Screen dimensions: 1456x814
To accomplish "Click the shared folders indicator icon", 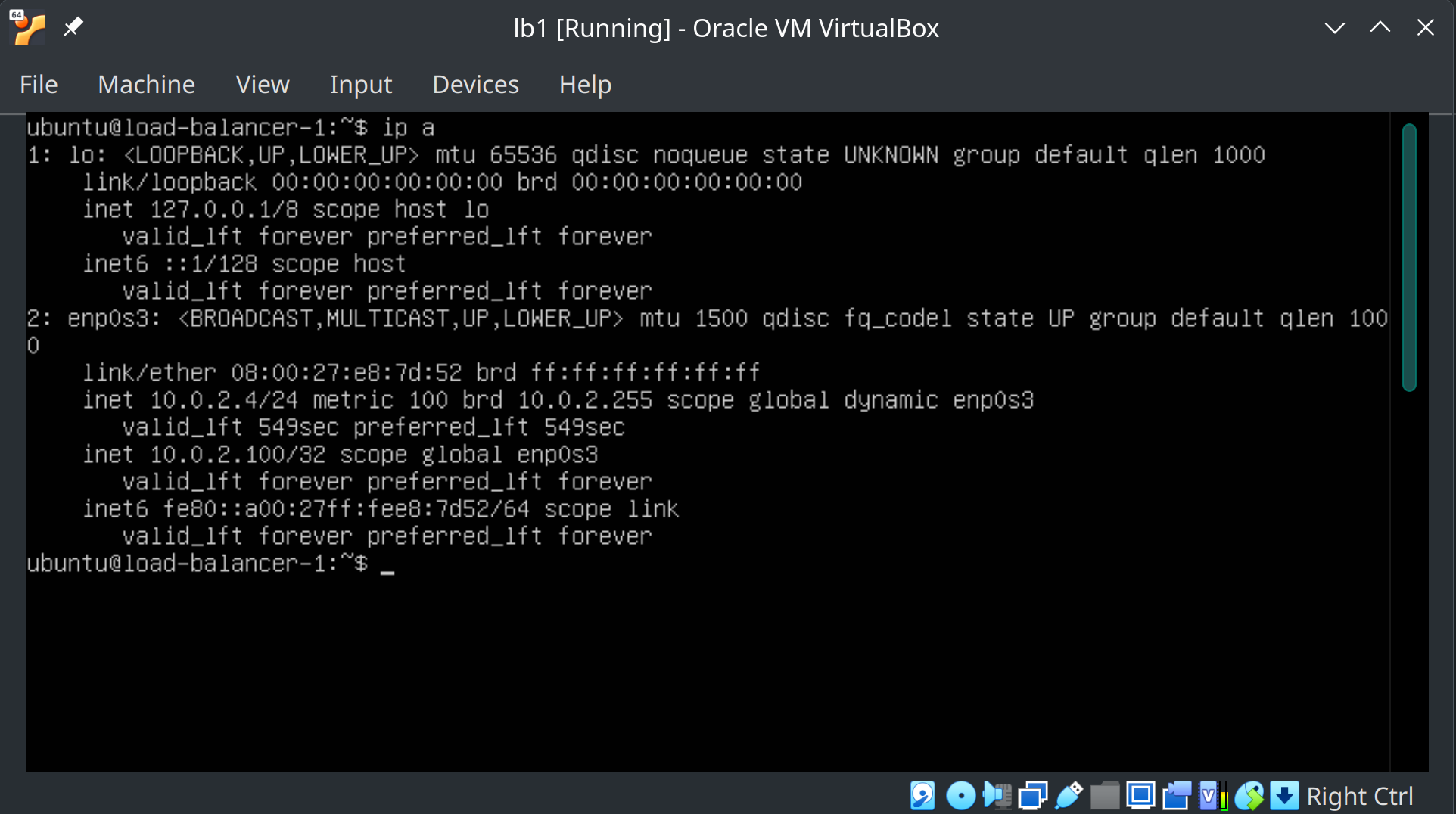I will tap(1105, 796).
